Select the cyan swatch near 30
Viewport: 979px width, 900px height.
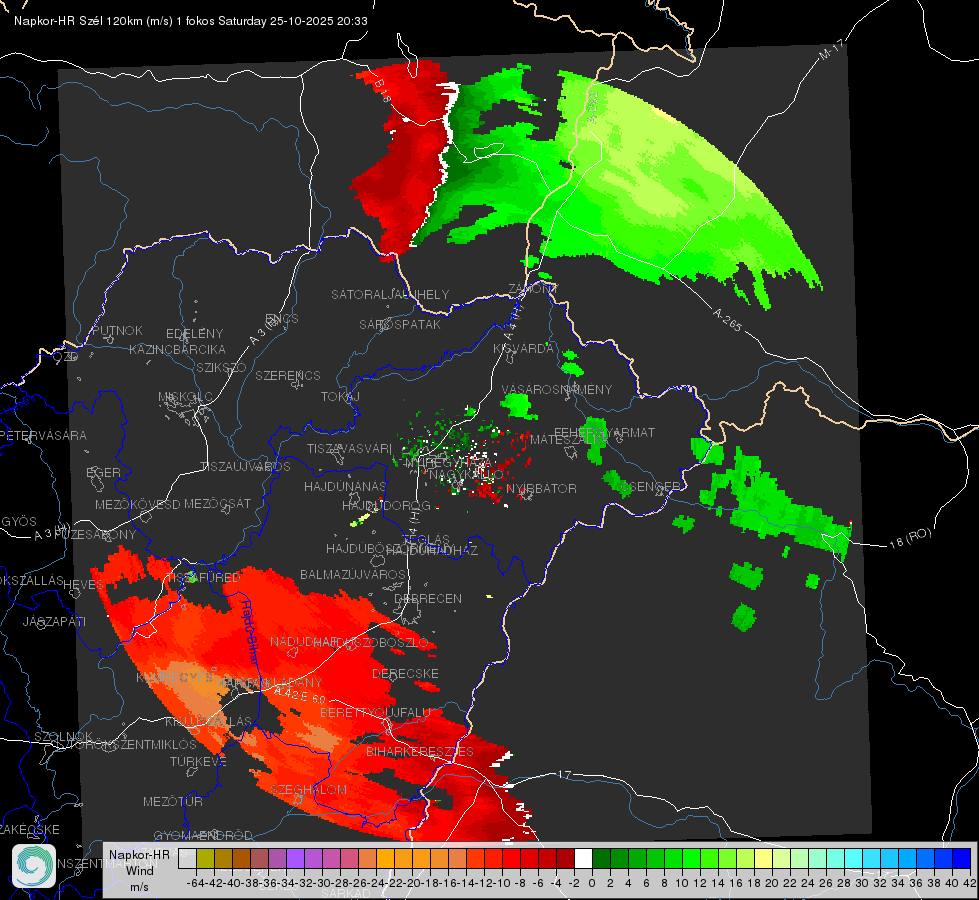pos(853,858)
